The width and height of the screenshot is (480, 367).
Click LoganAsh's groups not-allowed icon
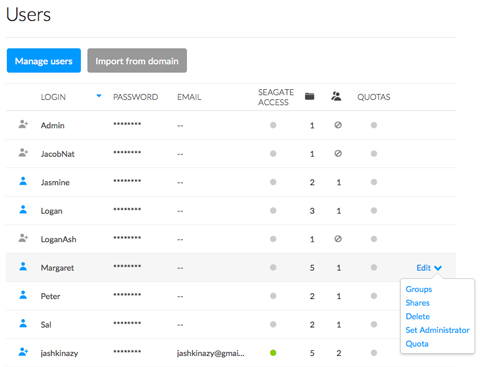(x=338, y=239)
